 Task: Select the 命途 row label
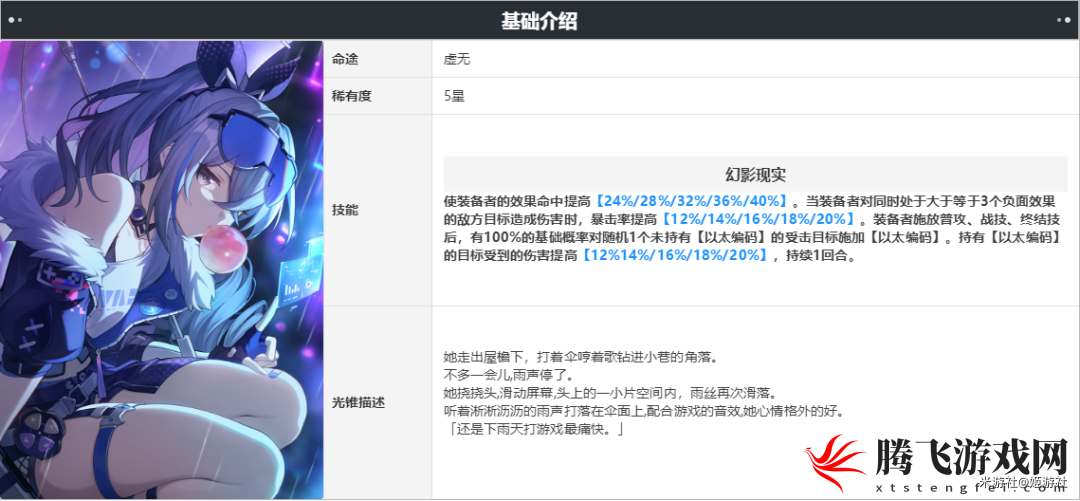point(345,59)
